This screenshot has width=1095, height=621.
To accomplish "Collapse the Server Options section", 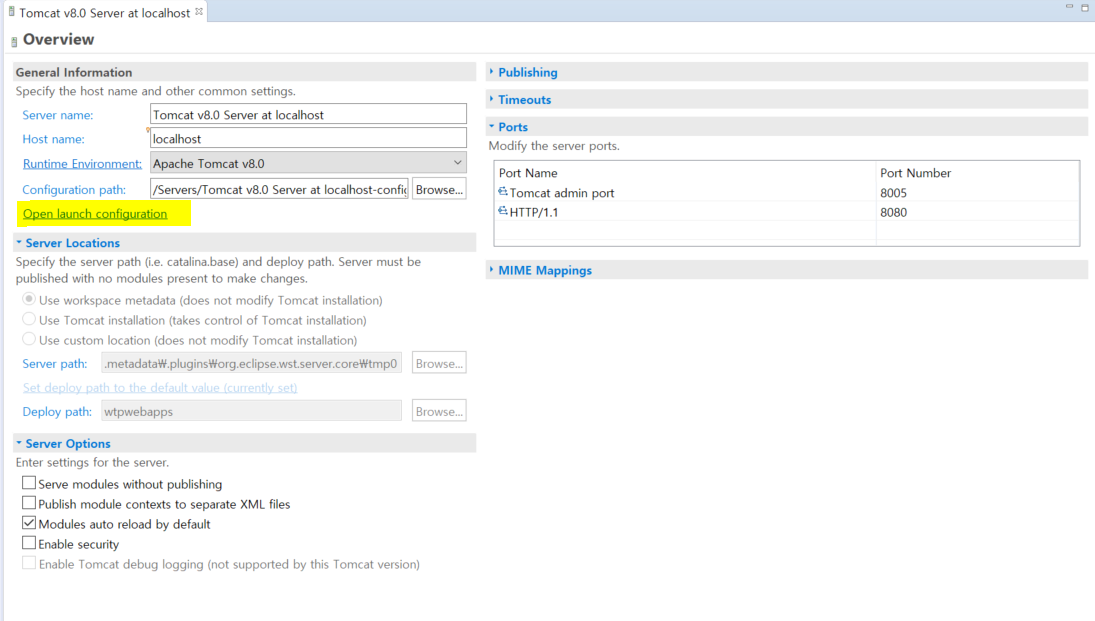I will 19,443.
